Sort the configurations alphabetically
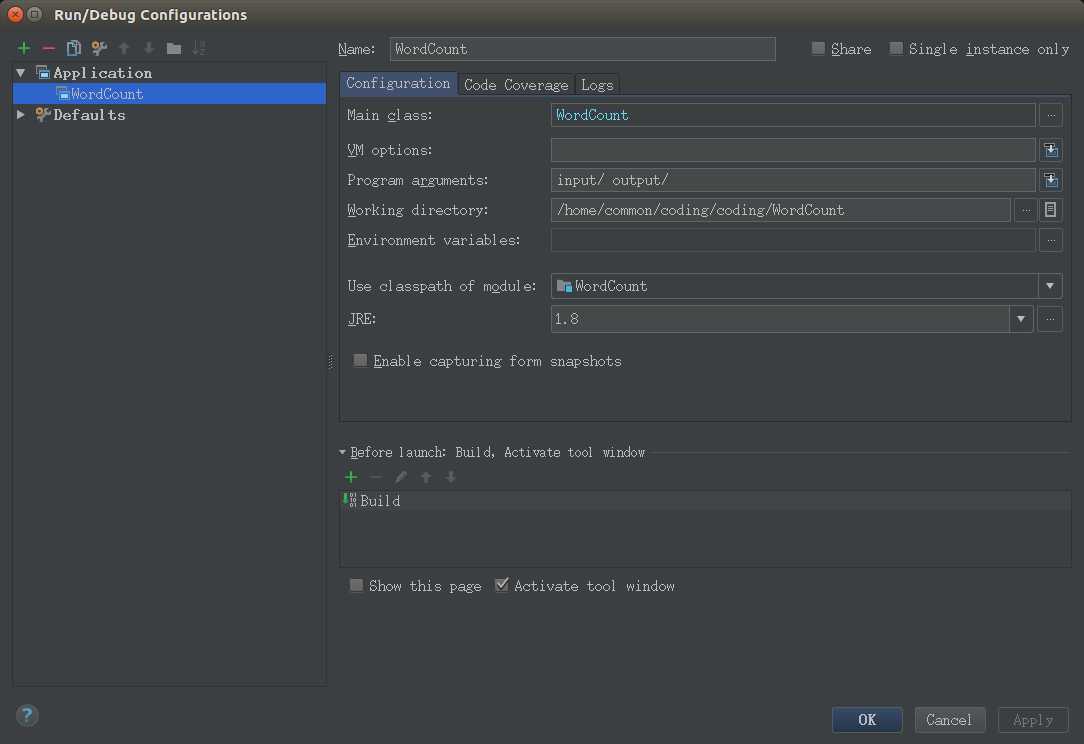The height and width of the screenshot is (744, 1084). click(199, 48)
